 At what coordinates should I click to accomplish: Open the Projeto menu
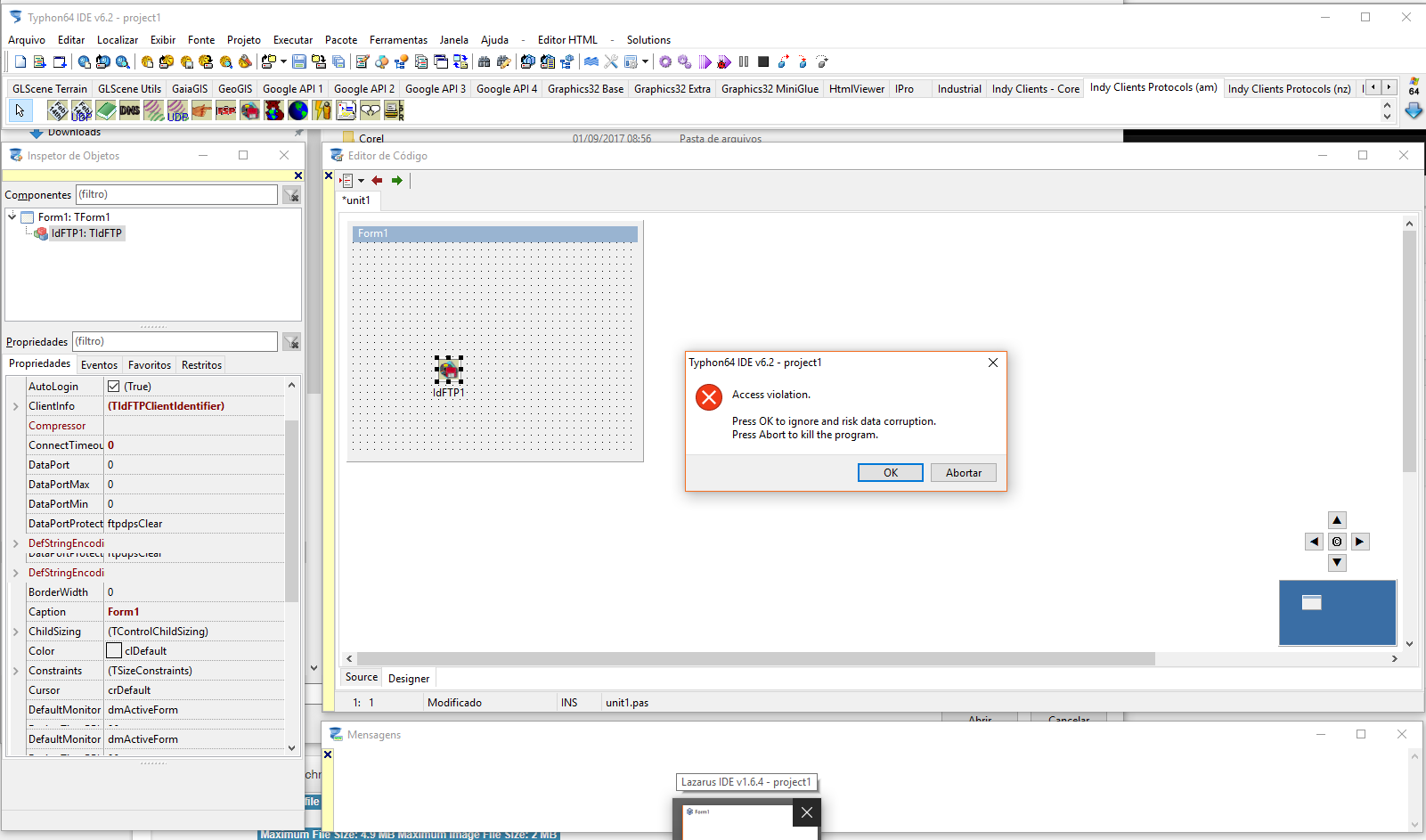pyautogui.click(x=244, y=40)
